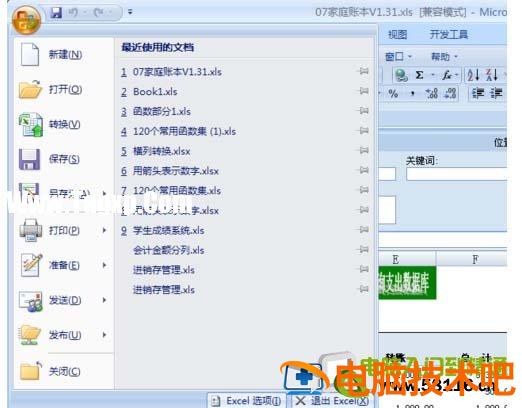Click the Excel Options (Excel 选项) button
Viewport: 522px width, 408px height.
pos(246,400)
